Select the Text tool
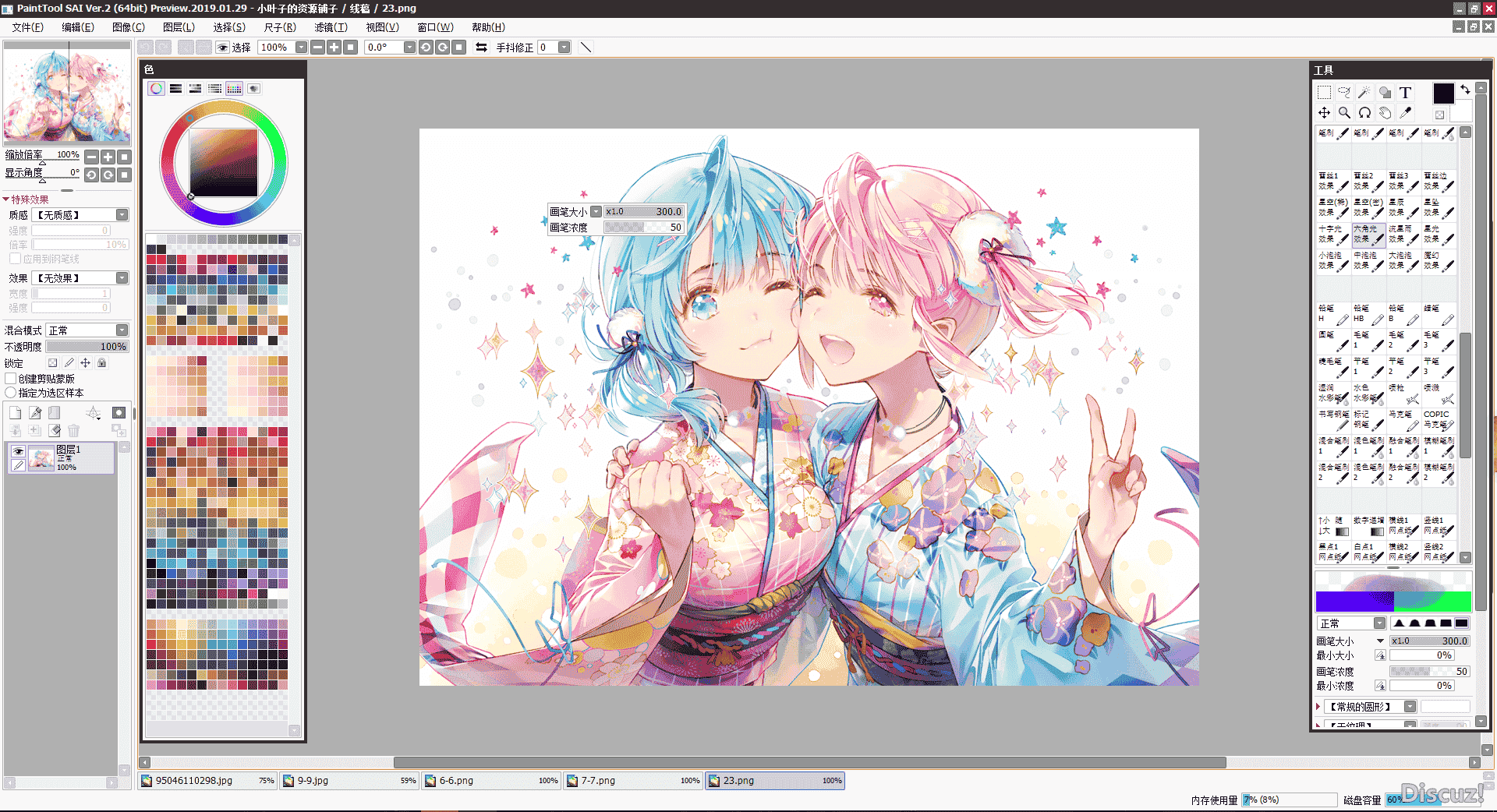Image resolution: width=1497 pixels, height=812 pixels. point(1405,93)
